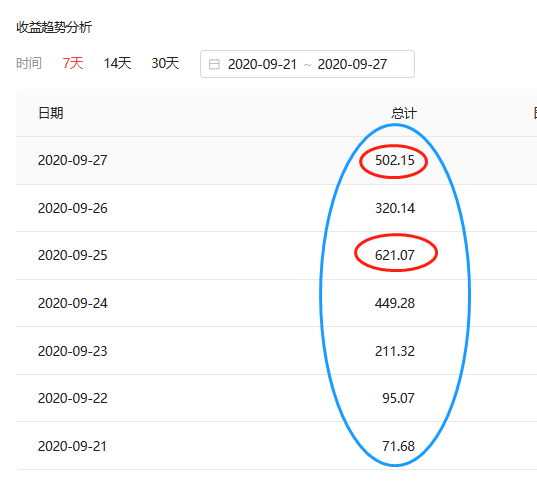The width and height of the screenshot is (537, 490).
Task: Click the total value 502.15
Action: click(395, 160)
